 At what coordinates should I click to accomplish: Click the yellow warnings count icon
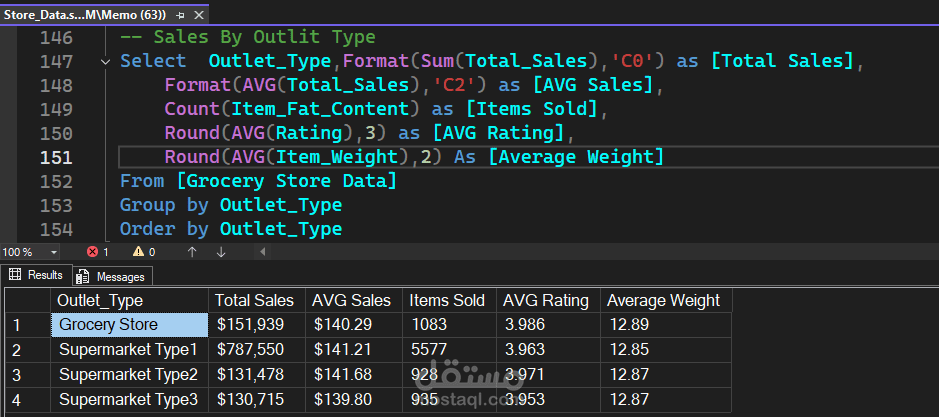pyautogui.click(x=138, y=252)
